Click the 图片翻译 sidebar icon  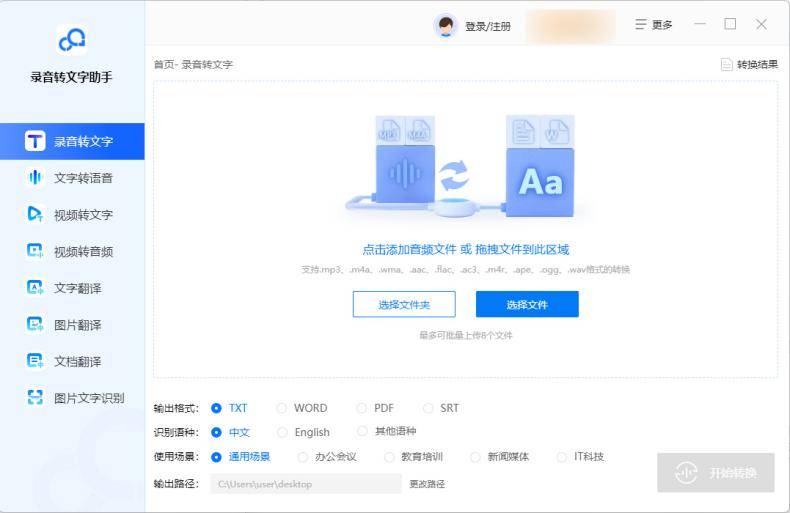click(35, 325)
